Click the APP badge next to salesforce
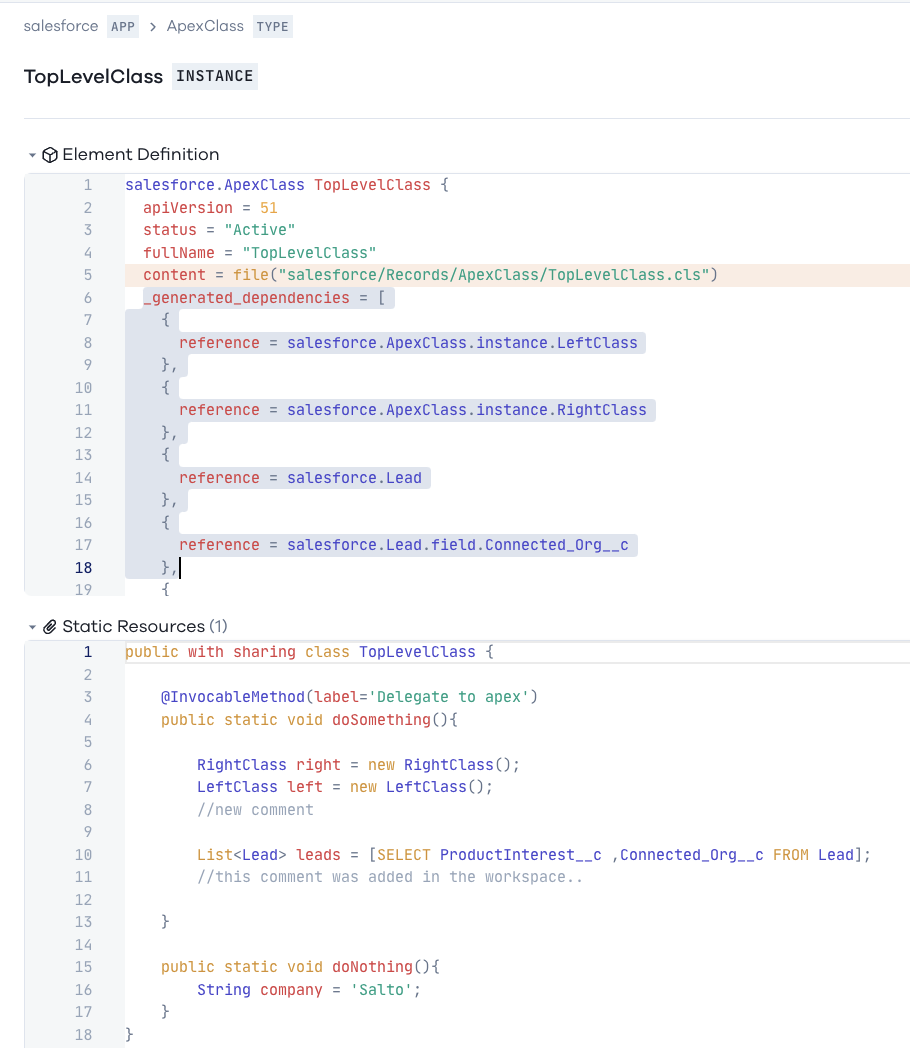The height and width of the screenshot is (1048, 910). pyautogui.click(x=123, y=27)
